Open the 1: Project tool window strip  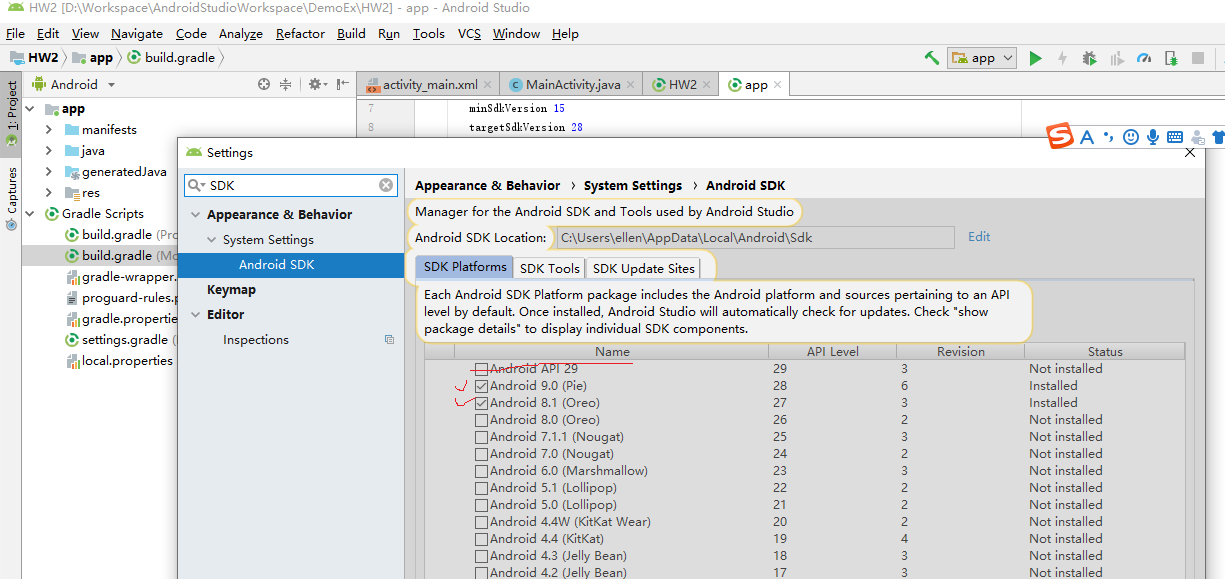[12, 114]
